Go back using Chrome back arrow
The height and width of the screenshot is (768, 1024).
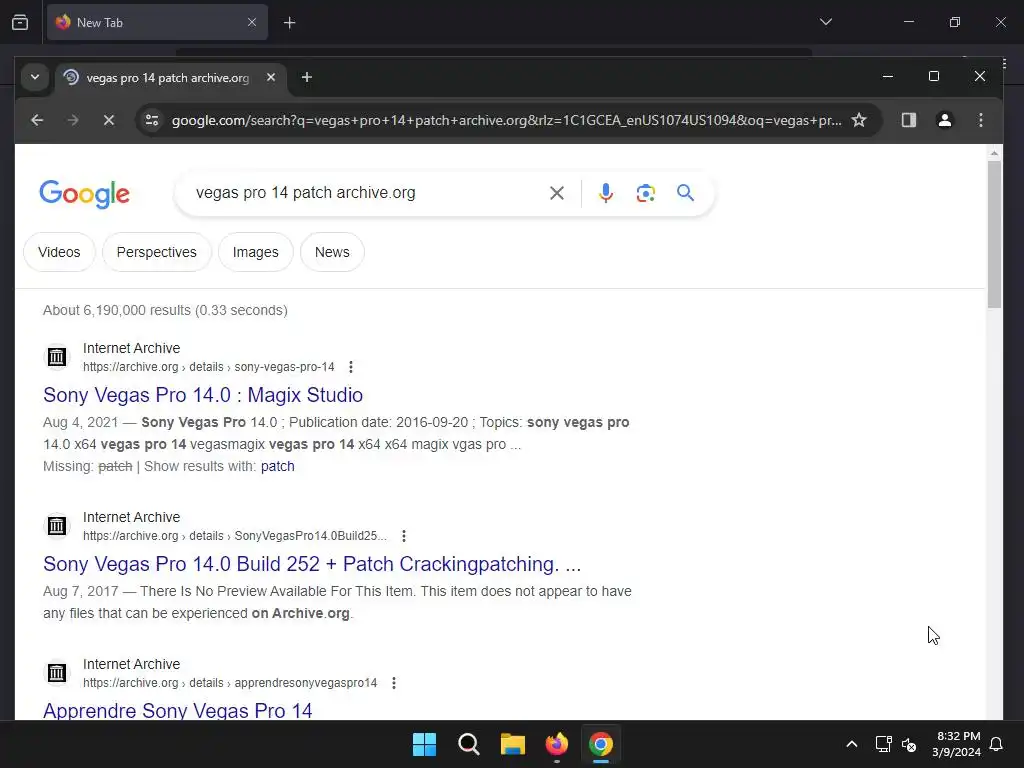[37, 120]
